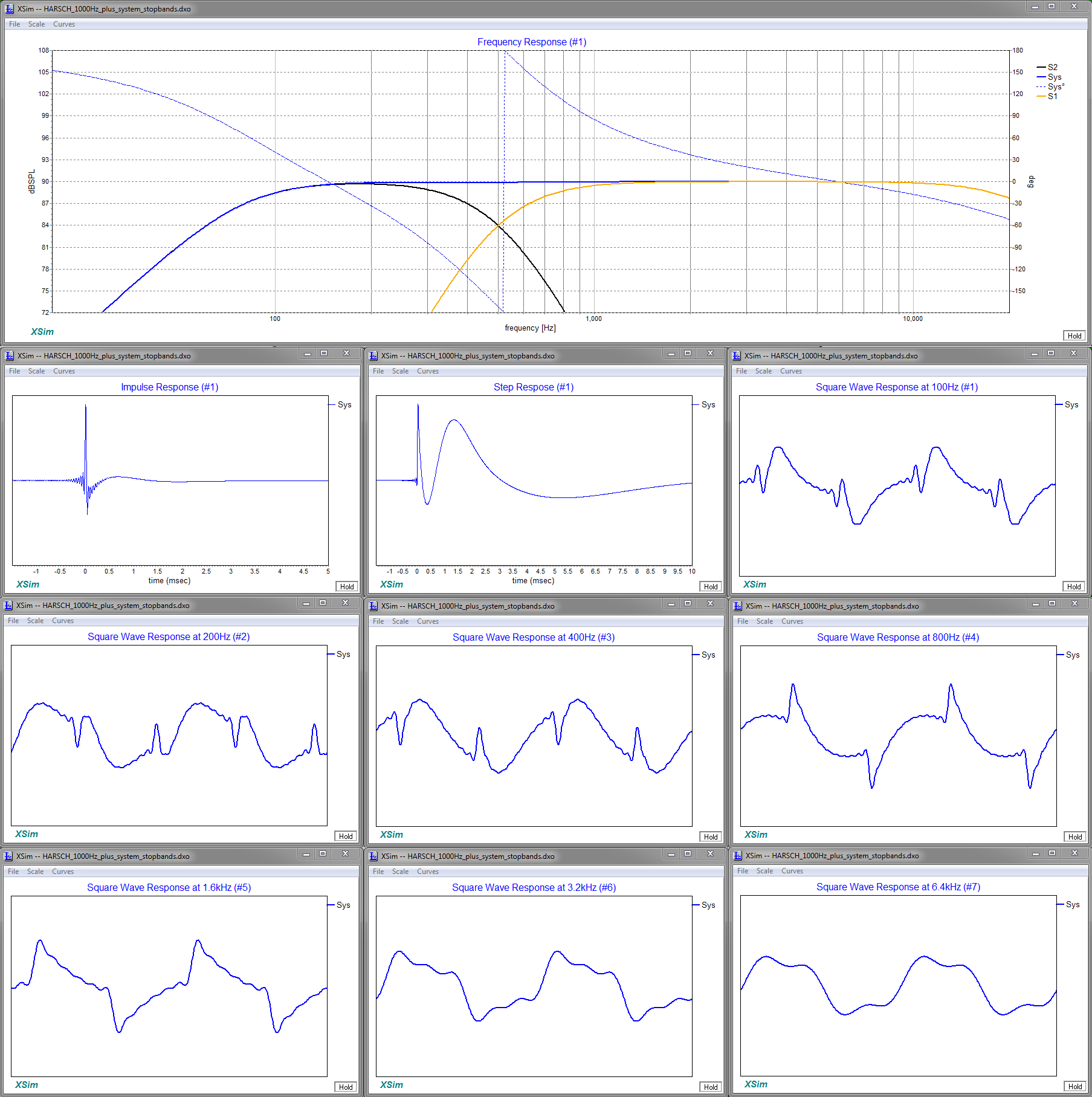
Task: Click Hold button in Frequency Response window
Action: tap(1074, 336)
